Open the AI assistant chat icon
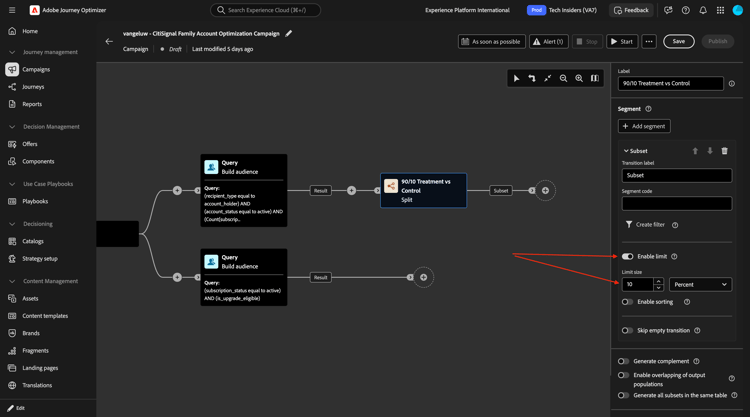 coord(668,10)
